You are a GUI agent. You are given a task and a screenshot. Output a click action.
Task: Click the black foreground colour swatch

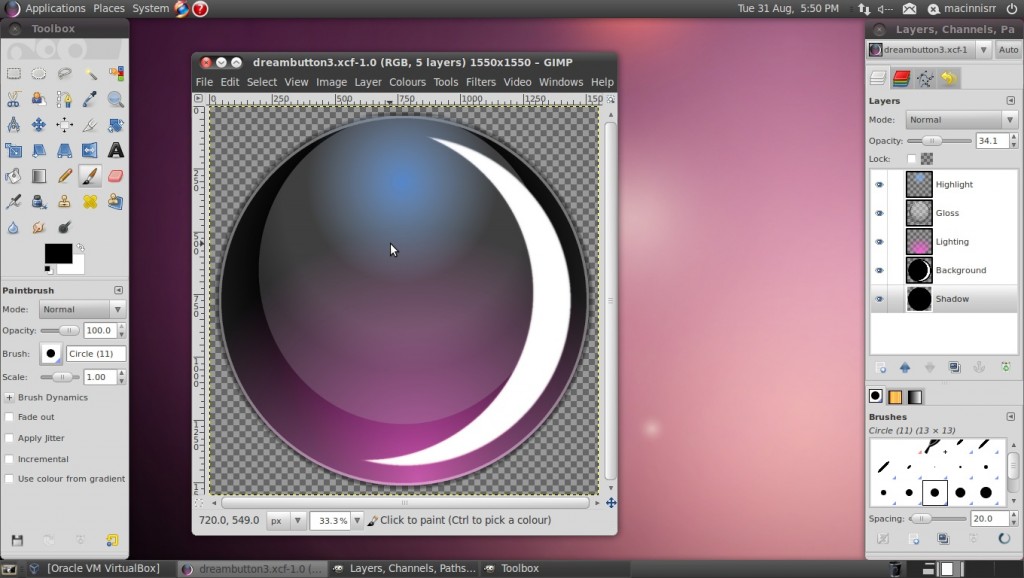[57, 253]
